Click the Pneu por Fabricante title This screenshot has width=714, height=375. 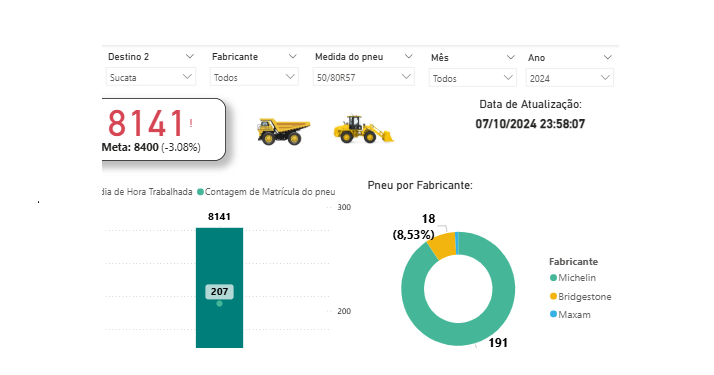coord(420,185)
